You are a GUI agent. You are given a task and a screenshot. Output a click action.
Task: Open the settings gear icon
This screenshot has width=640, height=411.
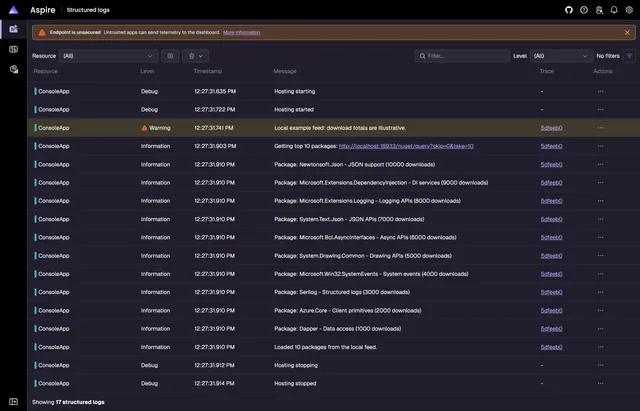[629, 10]
